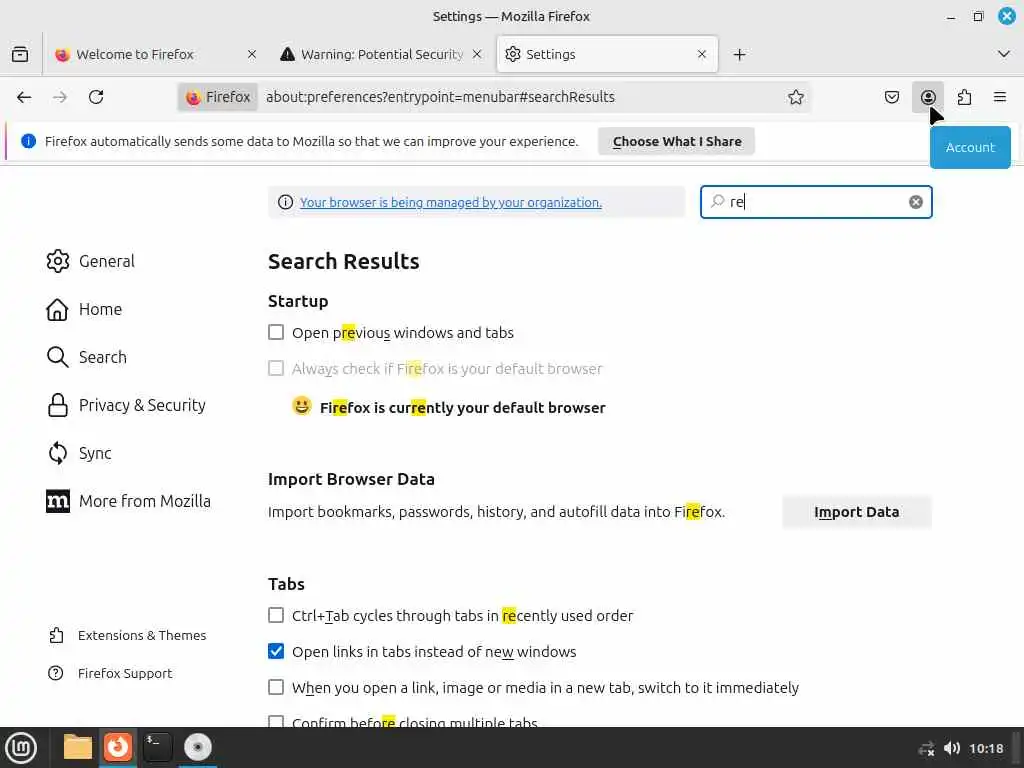
Task: Expand the list all tabs chevron
Action: click(1004, 54)
